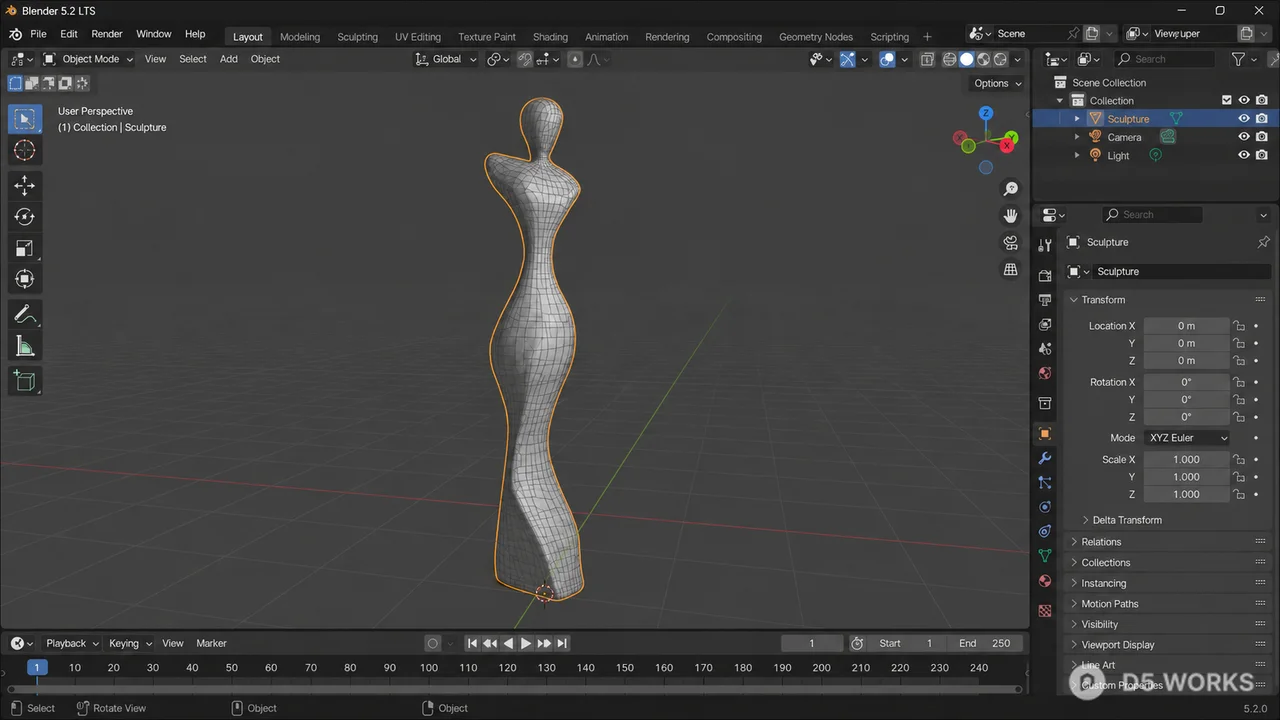1280x720 pixels.
Task: Activate the Rotate tool
Action: (25, 217)
